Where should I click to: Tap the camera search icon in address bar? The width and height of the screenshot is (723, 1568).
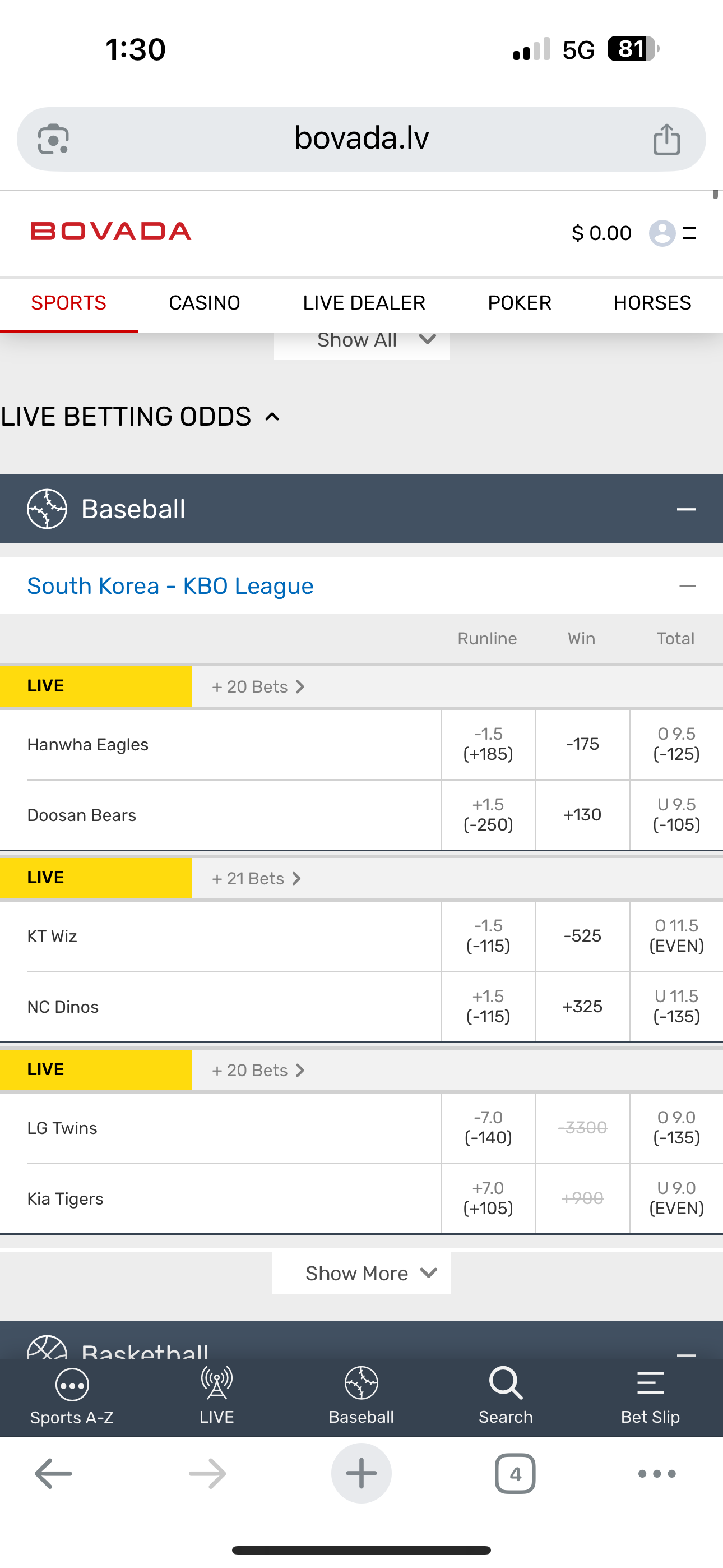point(54,140)
